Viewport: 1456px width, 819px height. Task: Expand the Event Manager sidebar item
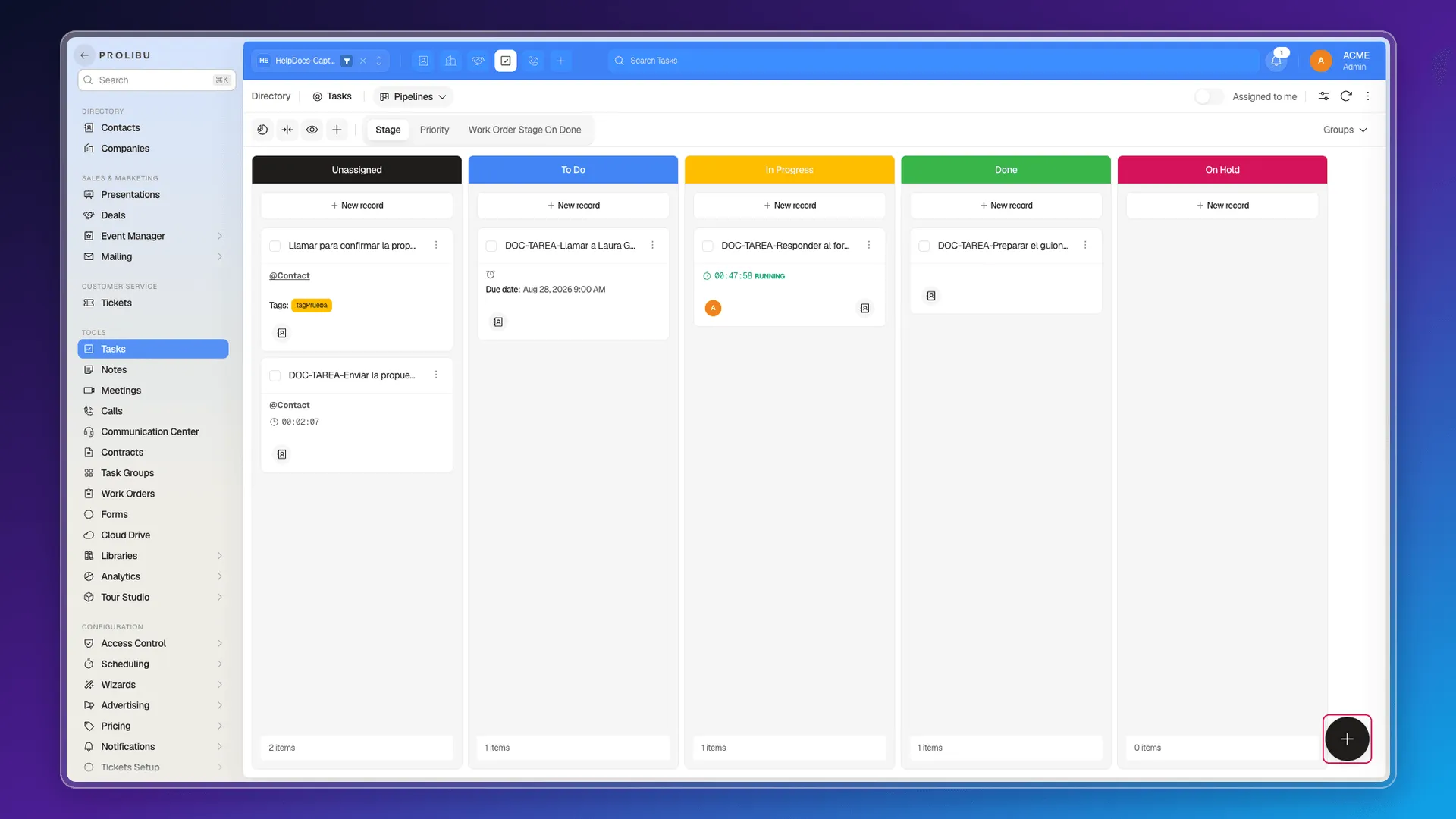point(220,236)
